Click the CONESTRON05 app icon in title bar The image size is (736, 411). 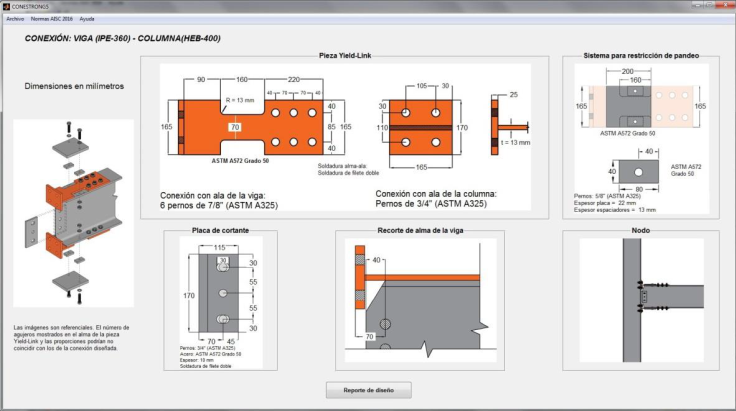tap(6, 6)
